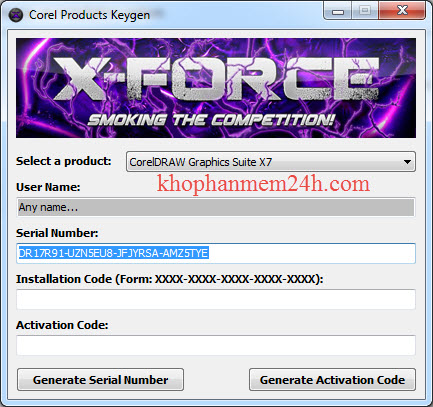Close the Corel Products Keygen window
Screen dimensions: 433x407
[402, 11]
